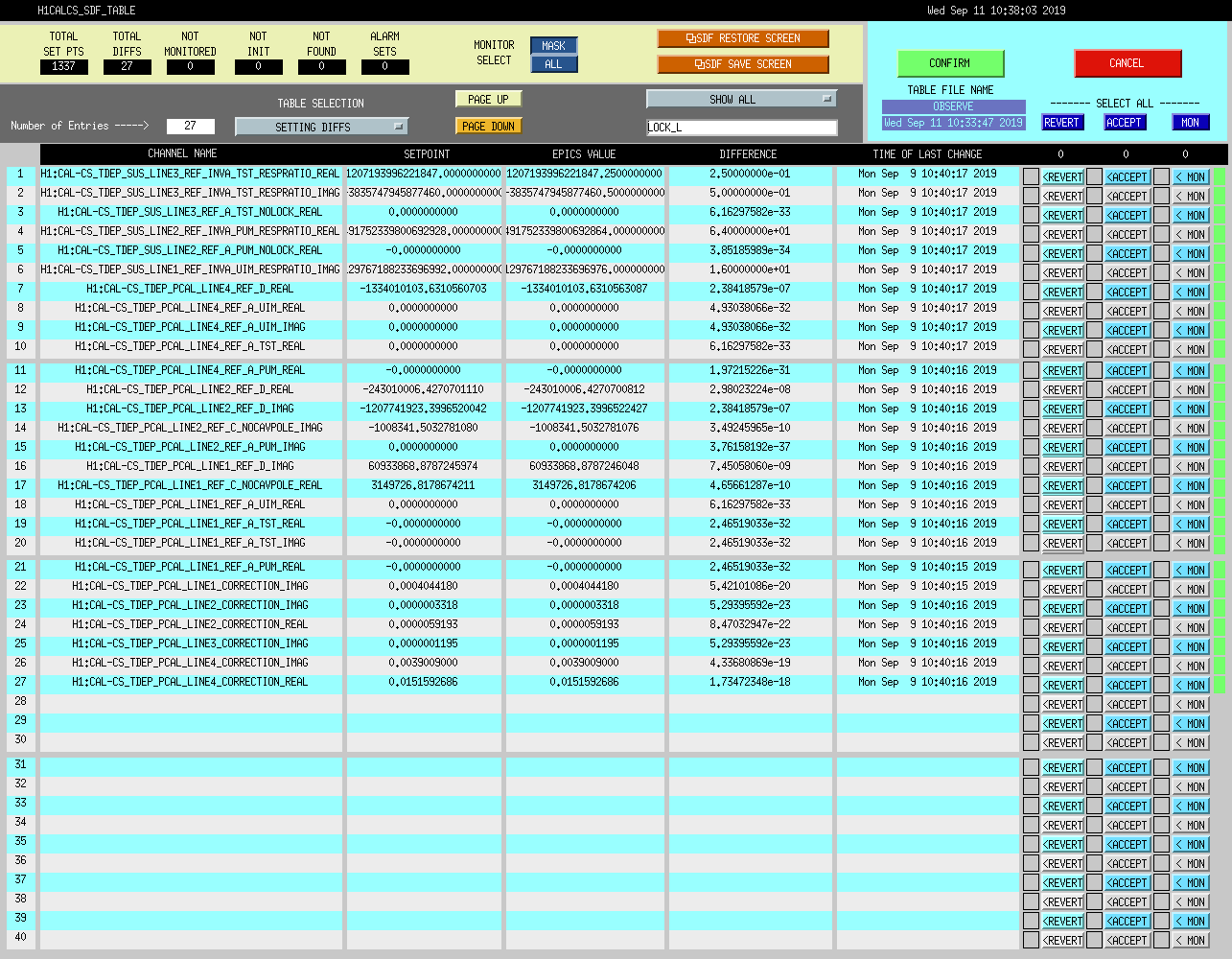Click arrow REVERT button for row 5
Viewport: 1232px width, 959px height.
coord(1062,254)
